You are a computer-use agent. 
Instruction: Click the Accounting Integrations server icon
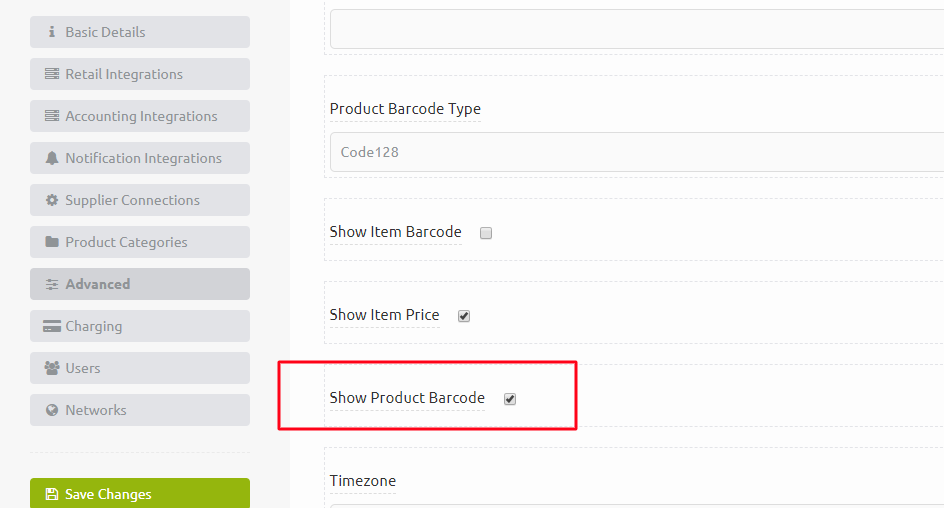52,116
